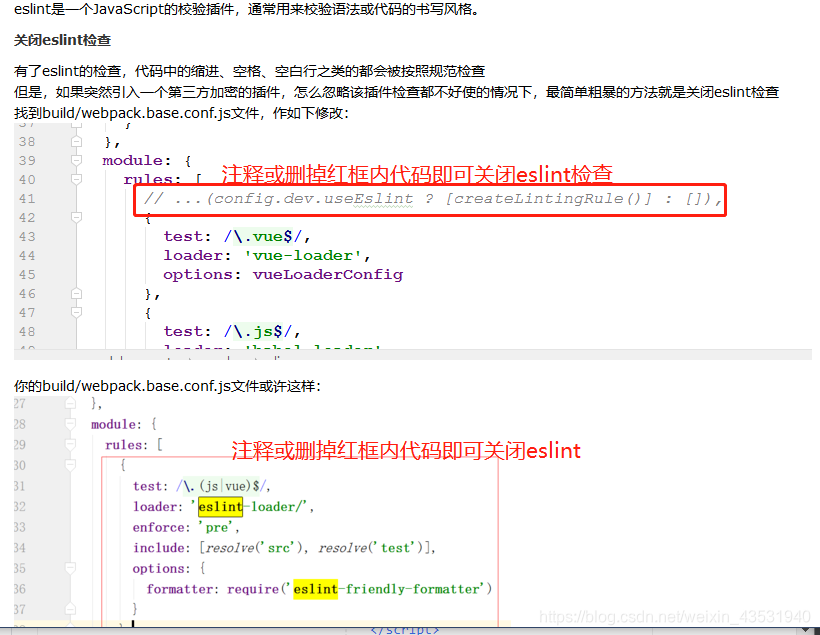Click the paragraph starting '有了eslint的检查'
The width and height of the screenshot is (820, 635).
click(x=249, y=71)
